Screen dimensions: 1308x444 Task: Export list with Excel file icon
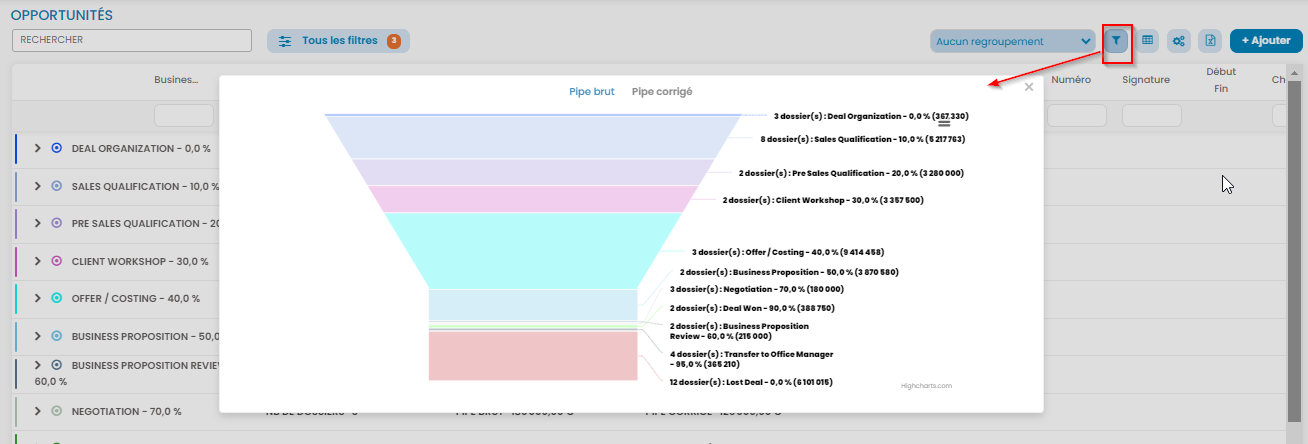tap(1210, 41)
